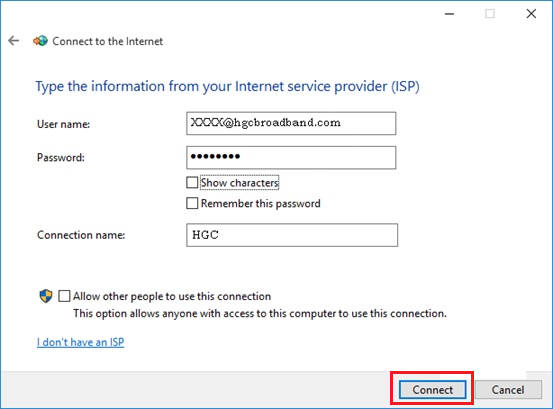Go back using the back arrow
The image size is (553, 409).
[x=14, y=41]
